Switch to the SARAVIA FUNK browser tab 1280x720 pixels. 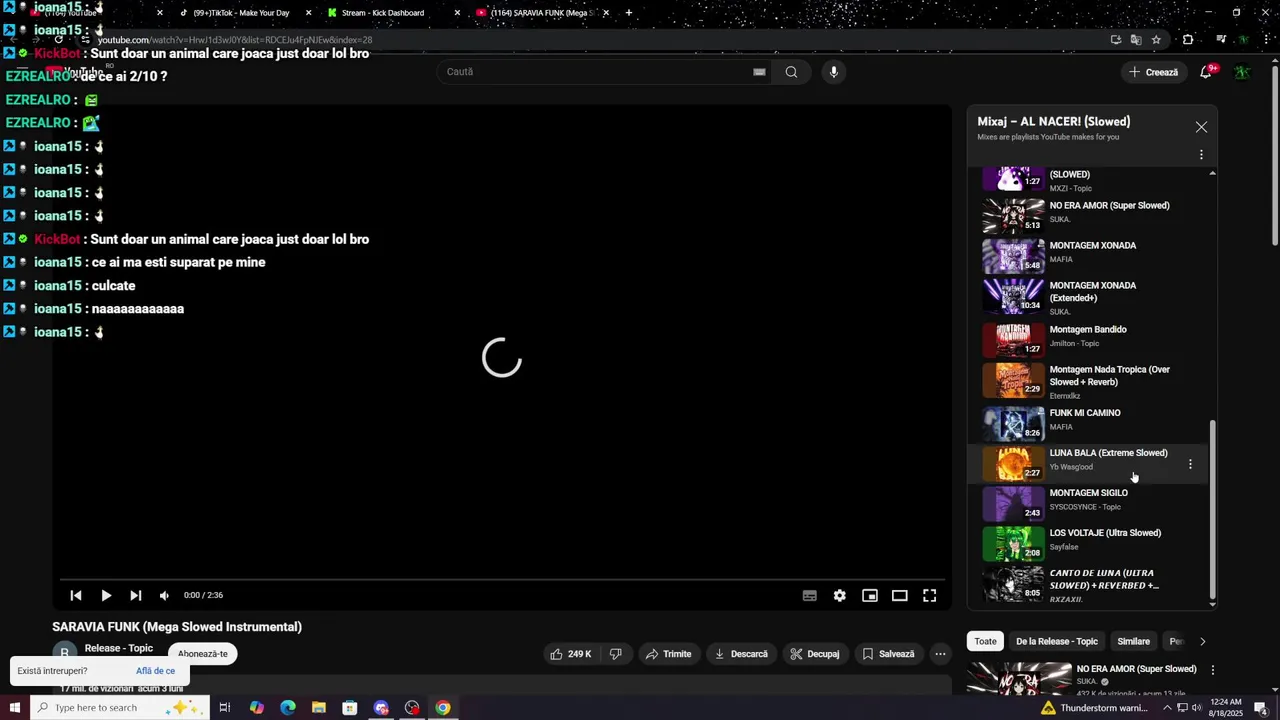[x=540, y=13]
